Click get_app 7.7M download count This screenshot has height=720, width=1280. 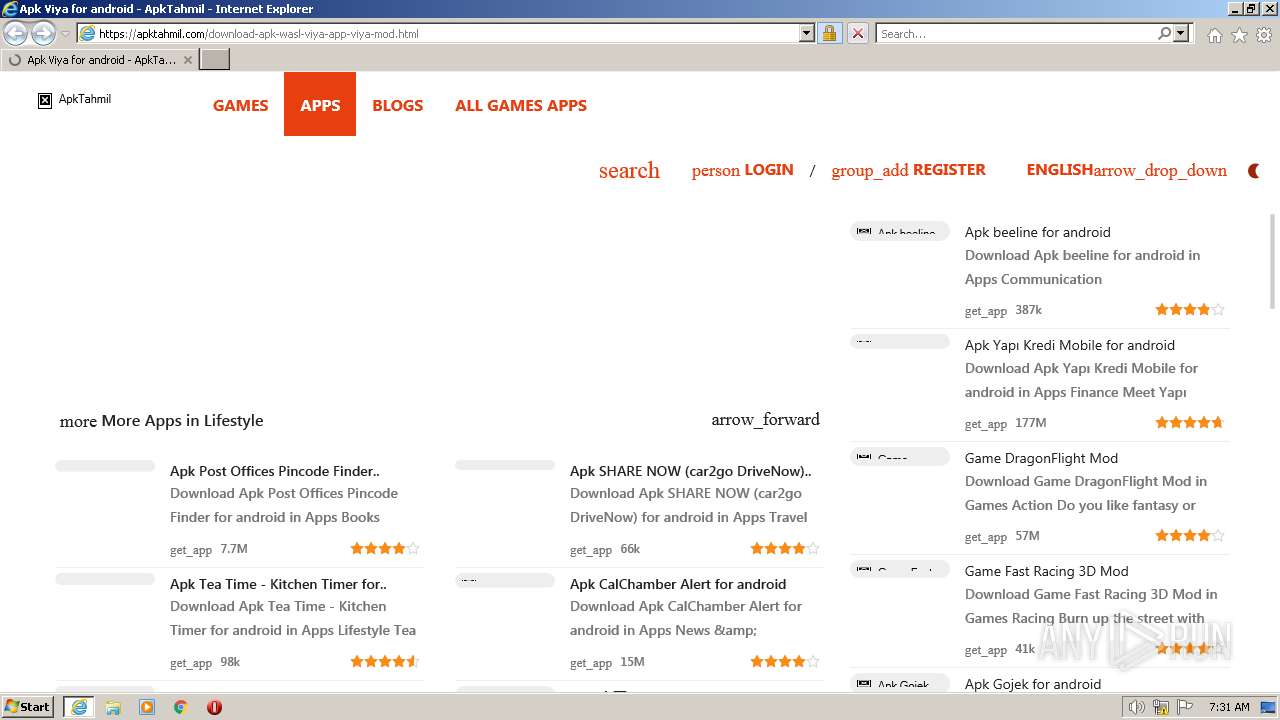(208, 549)
